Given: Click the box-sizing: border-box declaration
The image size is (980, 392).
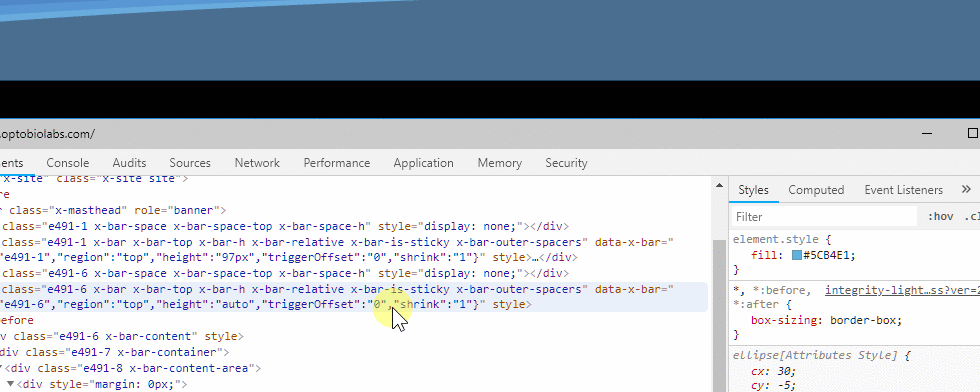Looking at the screenshot, I should tap(827, 320).
